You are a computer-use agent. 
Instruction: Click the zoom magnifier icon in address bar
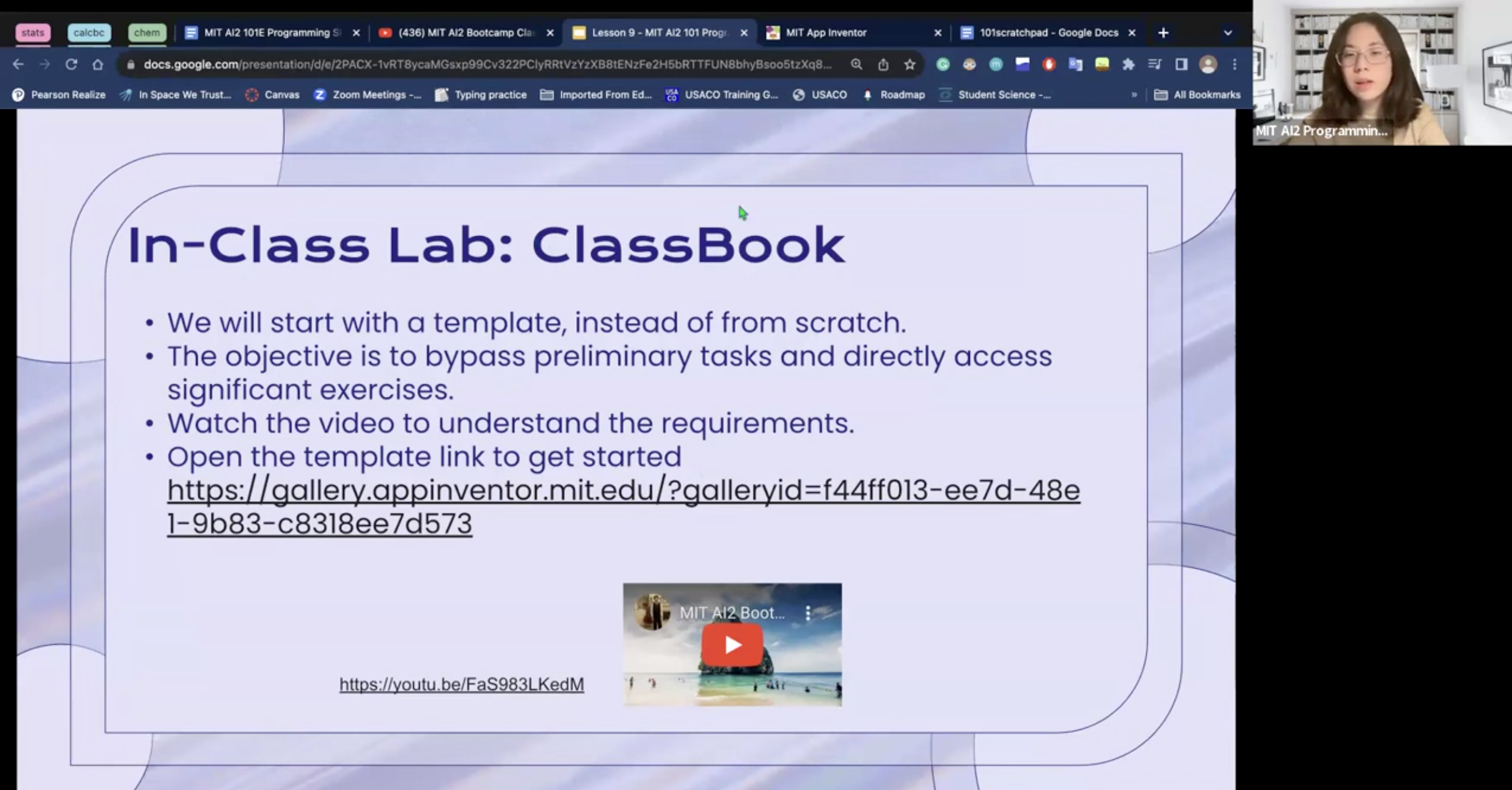855,64
